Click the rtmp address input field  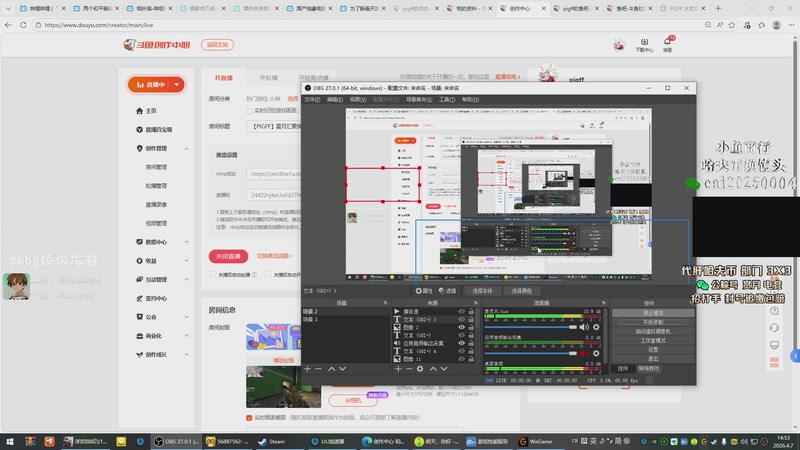point(273,174)
